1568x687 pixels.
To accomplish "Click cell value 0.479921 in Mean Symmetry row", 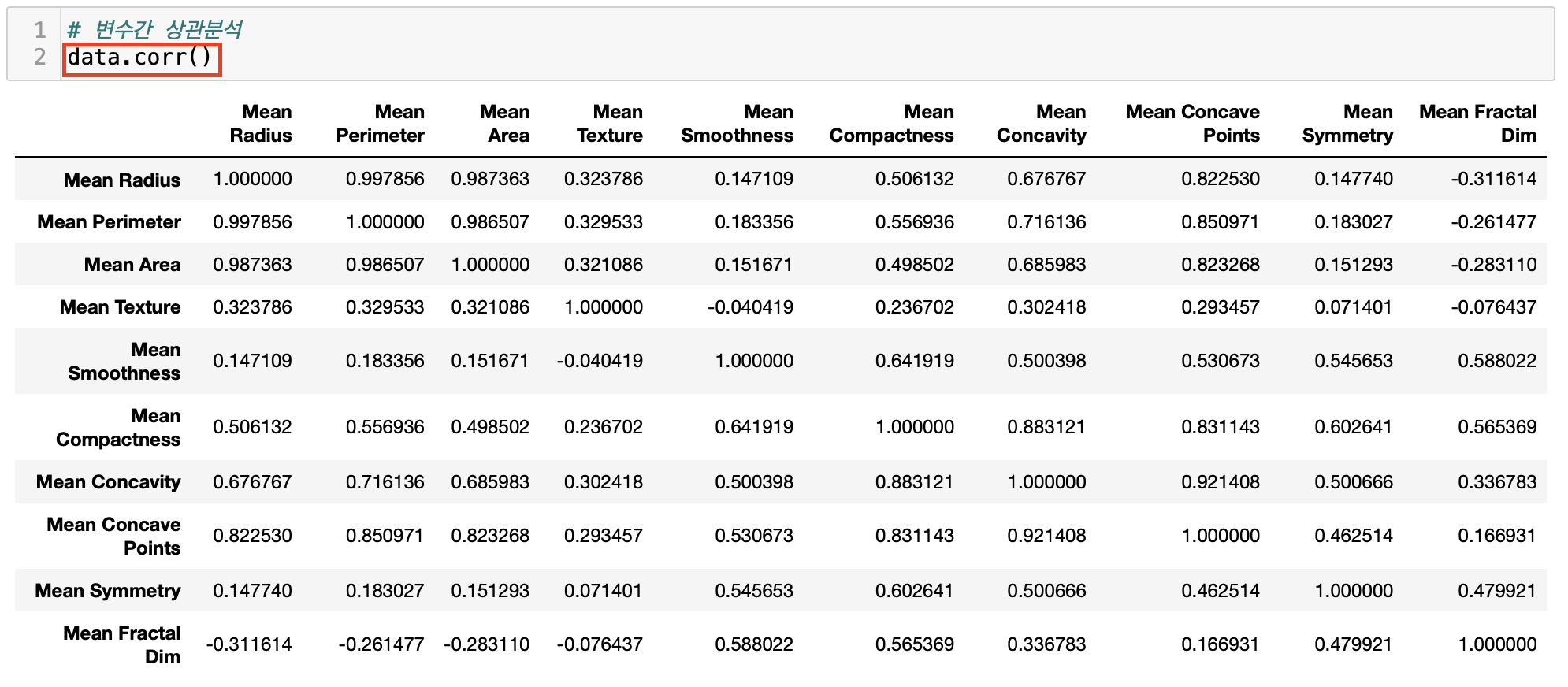I will 1497,591.
